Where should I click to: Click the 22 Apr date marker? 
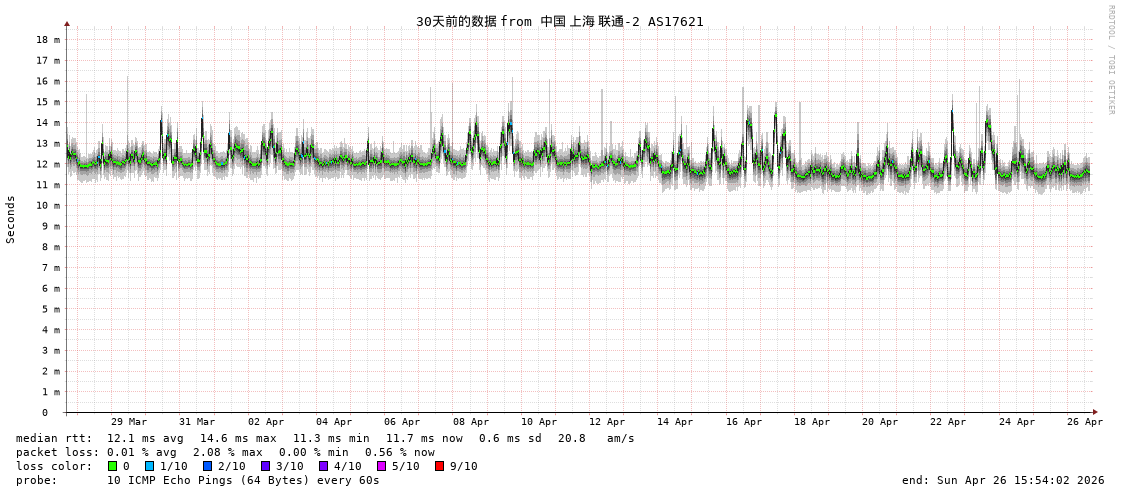click(948, 422)
